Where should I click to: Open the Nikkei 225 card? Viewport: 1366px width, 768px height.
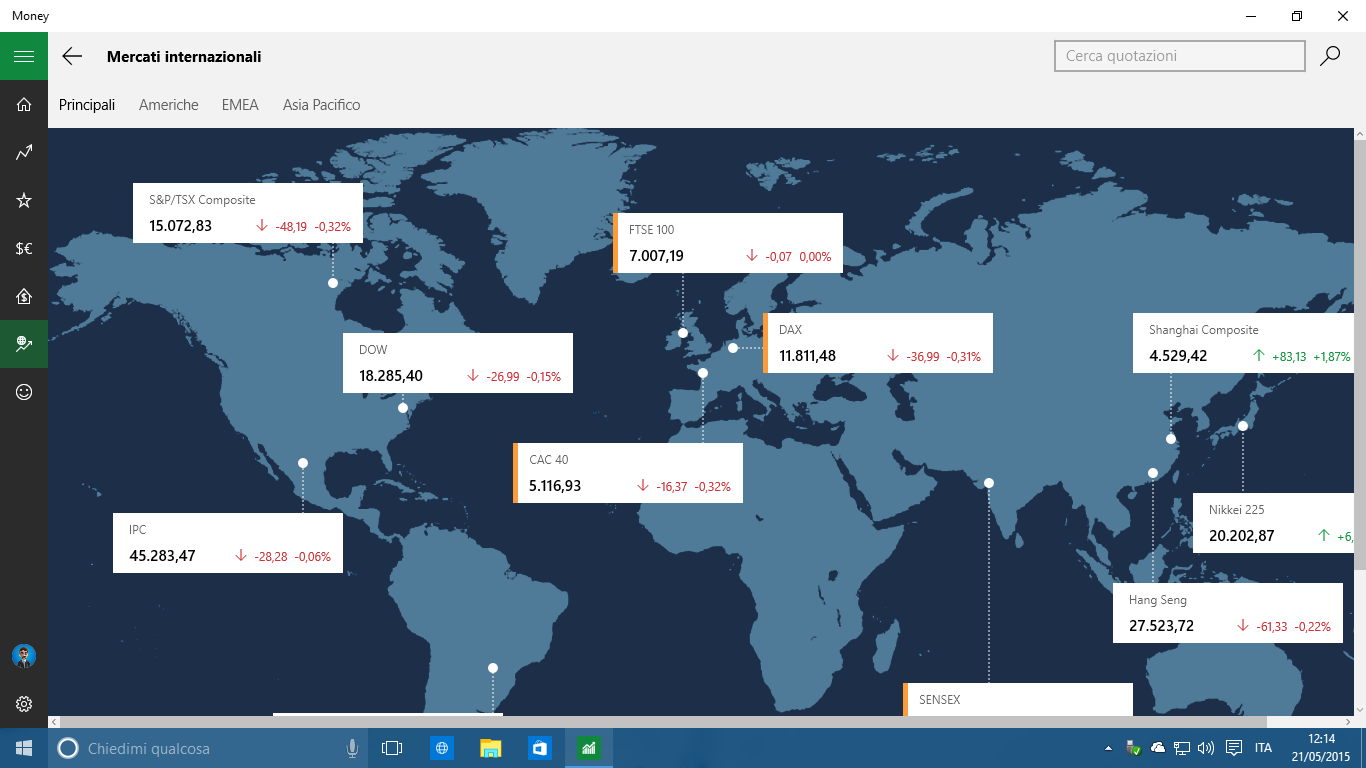1273,523
